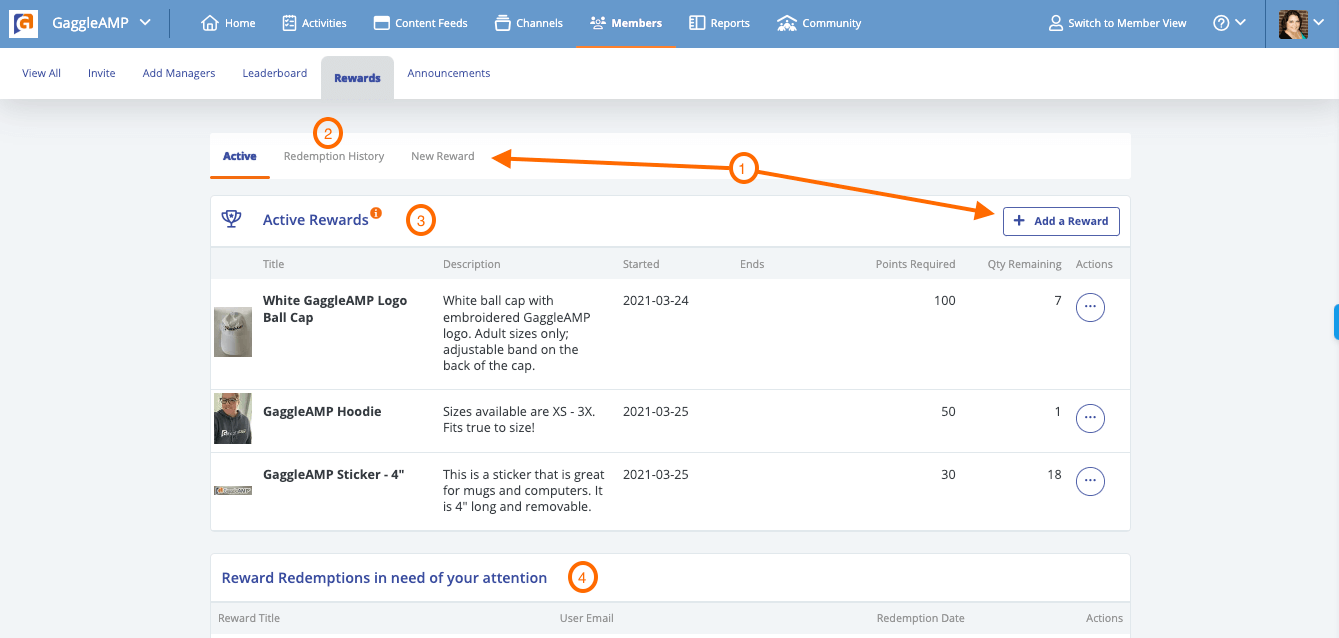Open the Redemption History tab

click(334, 156)
